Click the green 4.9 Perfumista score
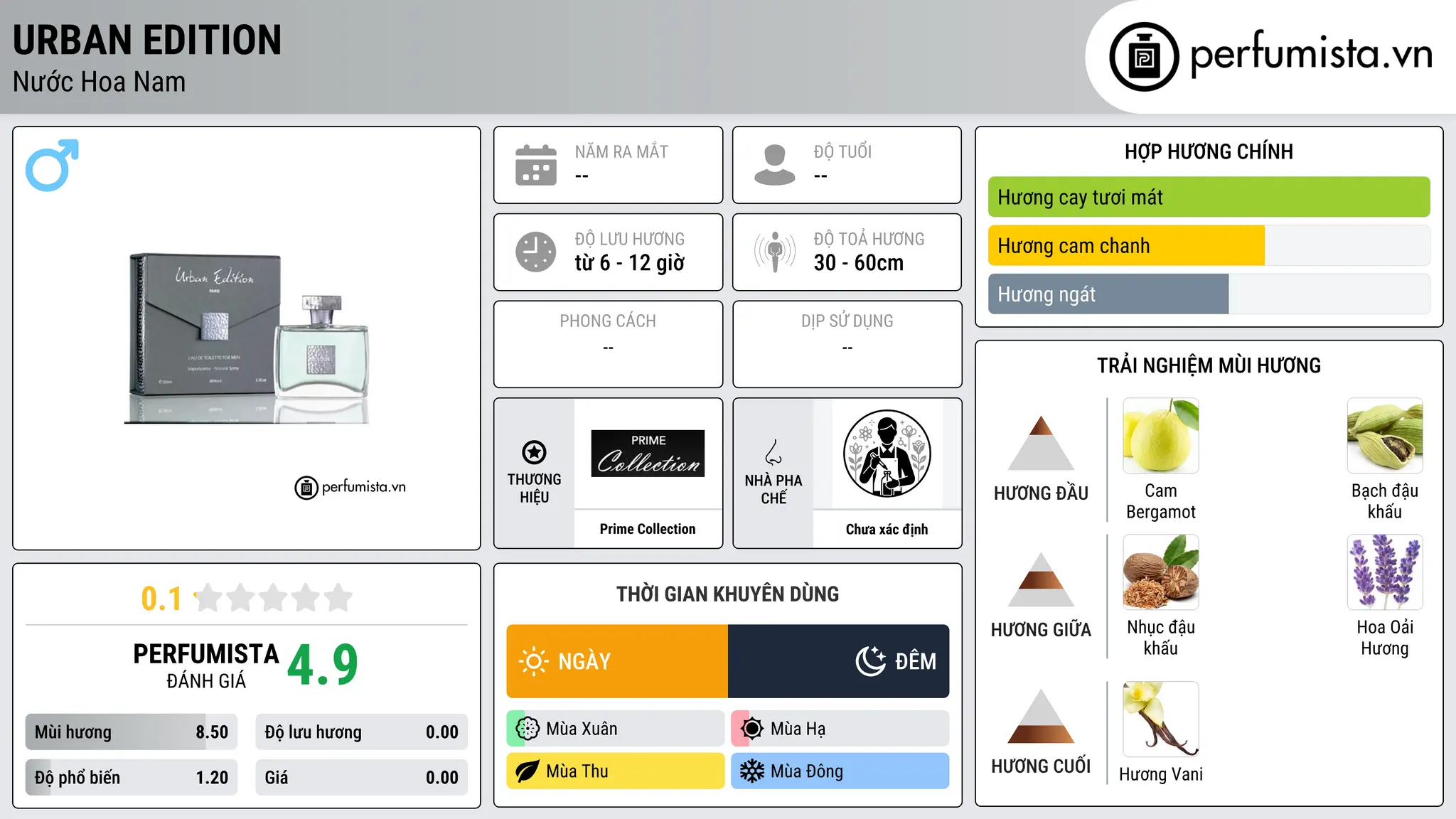 pyautogui.click(x=323, y=665)
